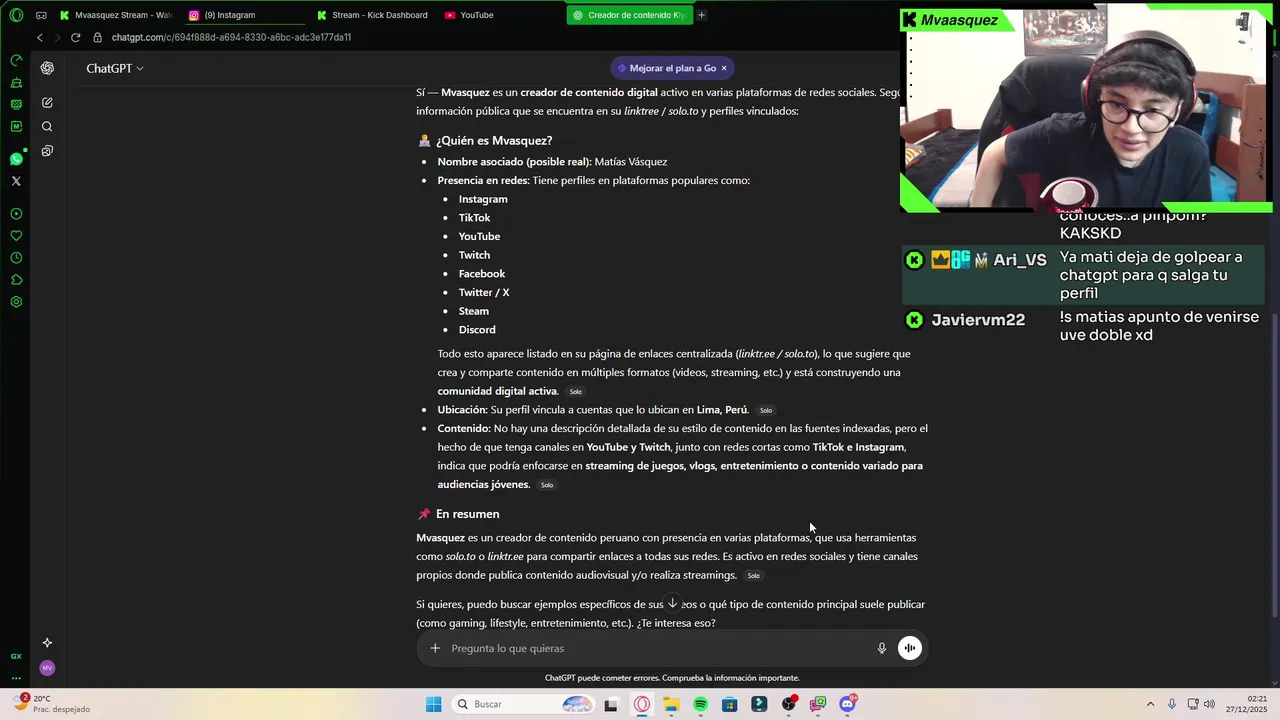Viewport: 1280px width, 720px height.
Task: Start voice mode with the waveform button
Action: 910,648
